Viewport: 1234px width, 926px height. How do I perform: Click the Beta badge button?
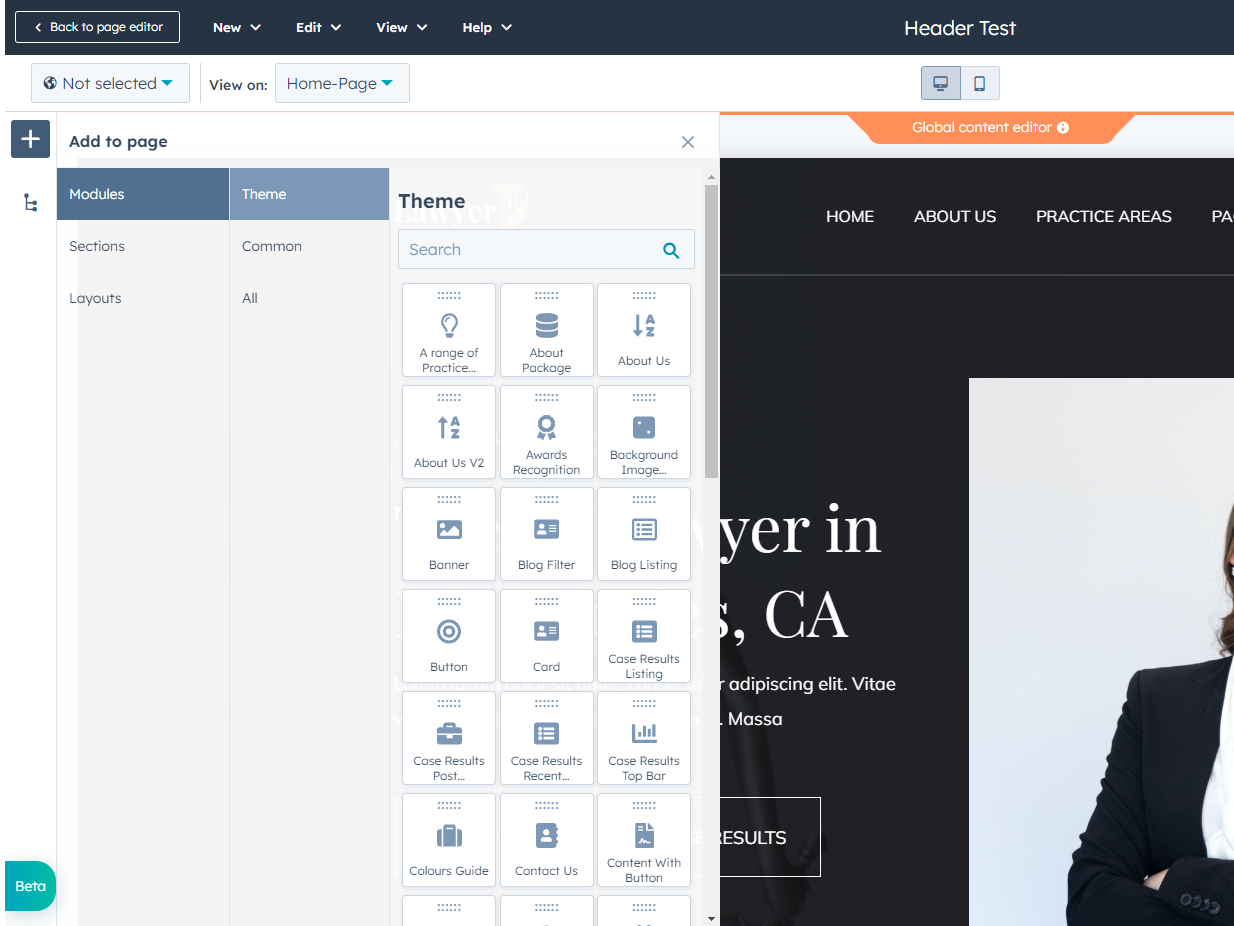[30, 886]
